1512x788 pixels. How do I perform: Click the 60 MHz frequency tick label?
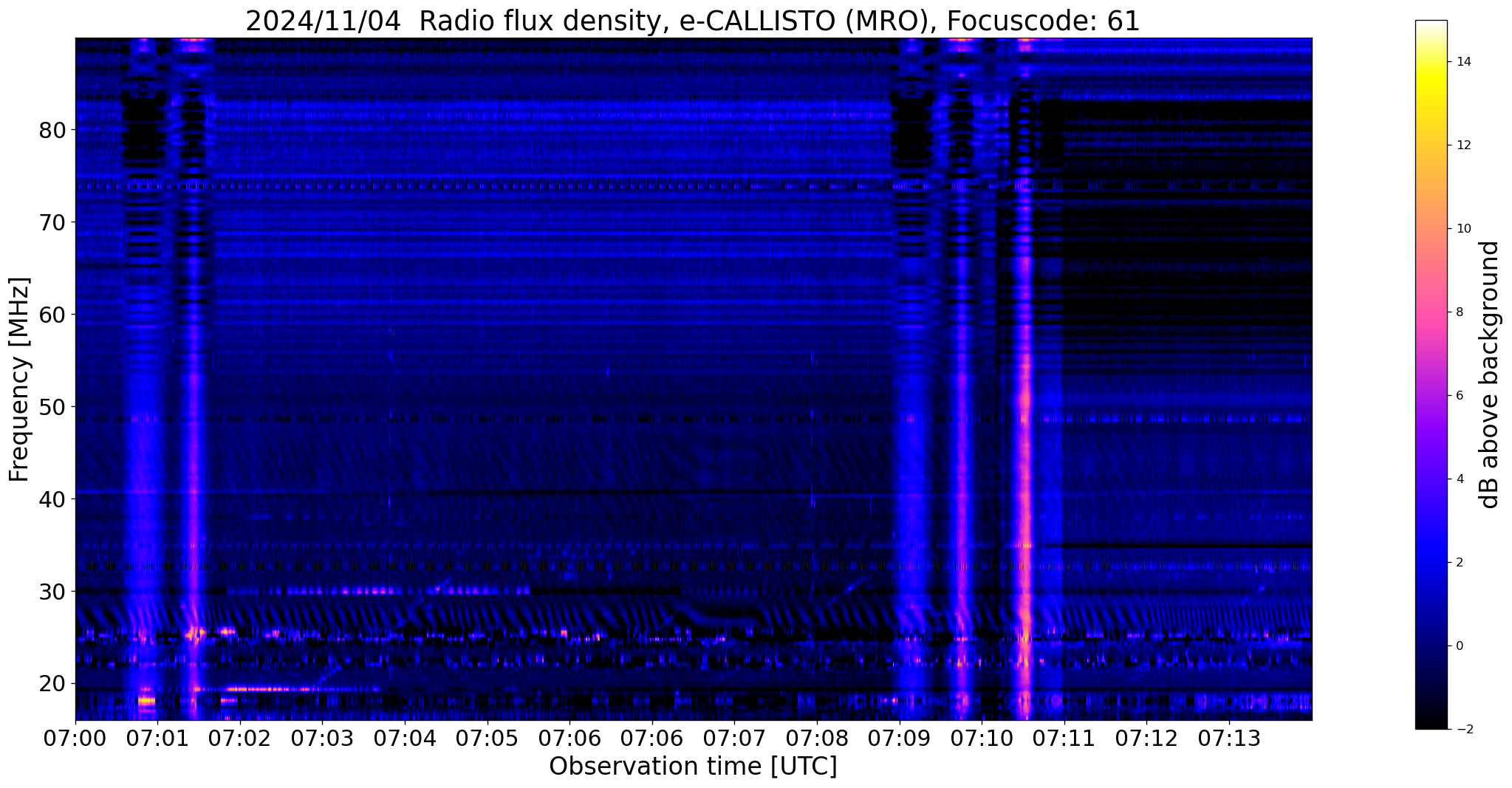click(52, 315)
